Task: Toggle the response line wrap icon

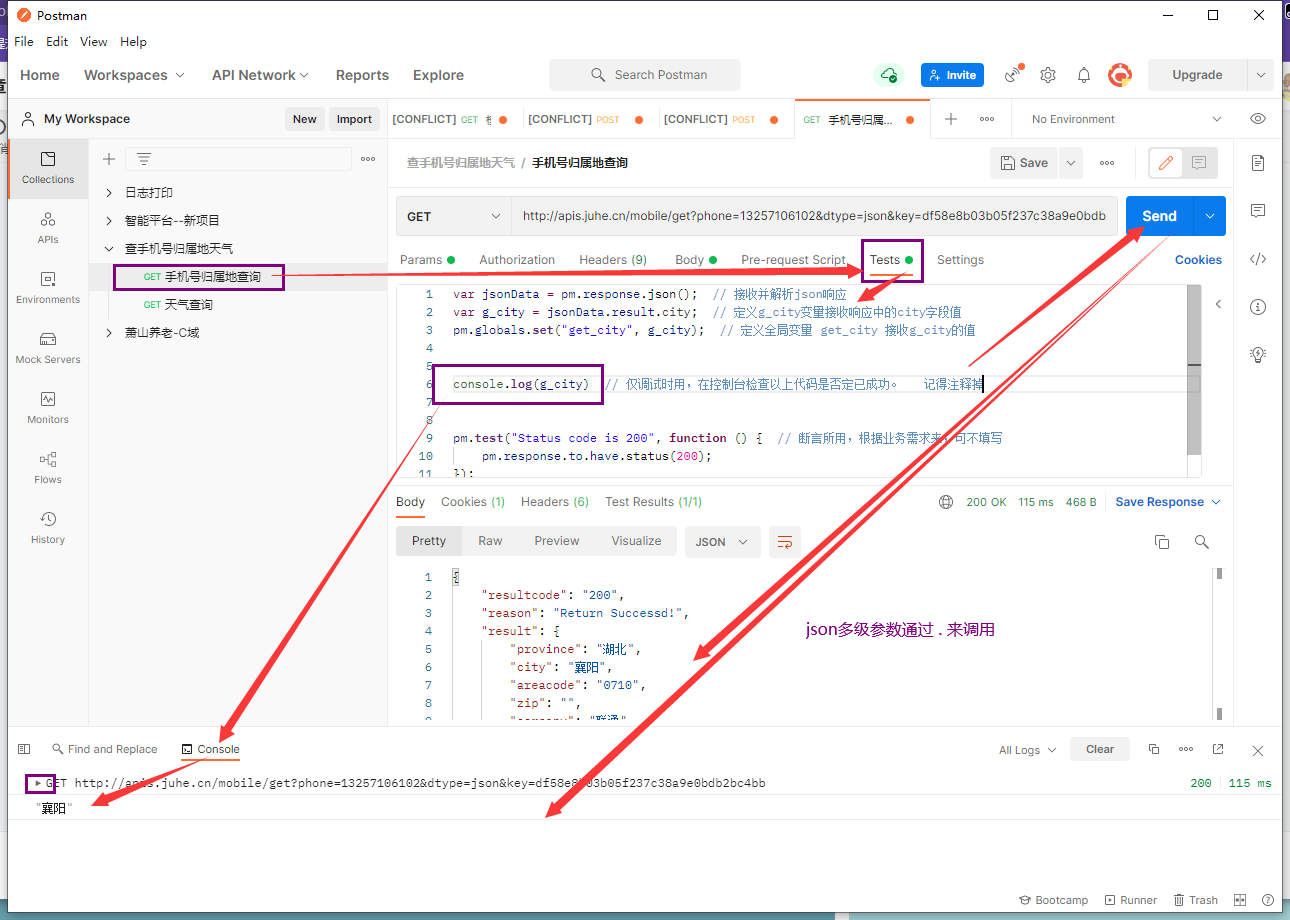Action: [x=785, y=541]
